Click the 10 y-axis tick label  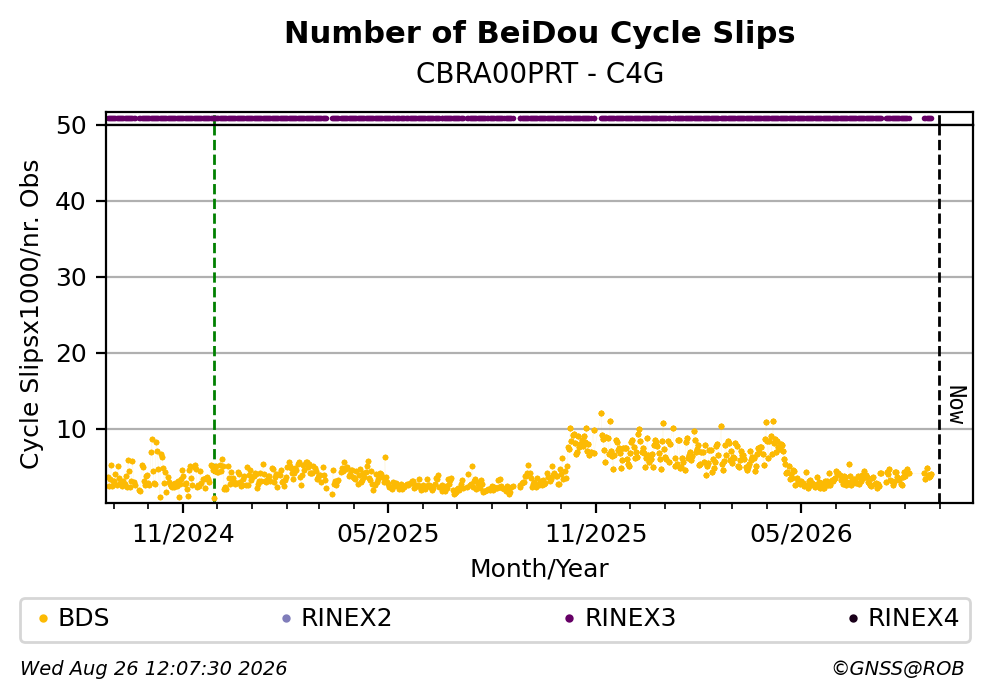click(71, 429)
